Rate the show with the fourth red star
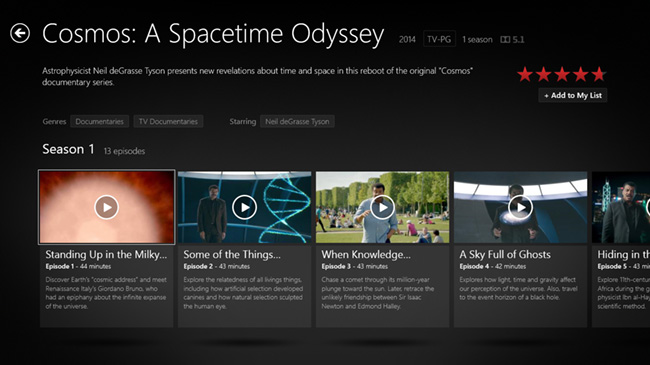The width and height of the screenshot is (650, 365). click(581, 75)
